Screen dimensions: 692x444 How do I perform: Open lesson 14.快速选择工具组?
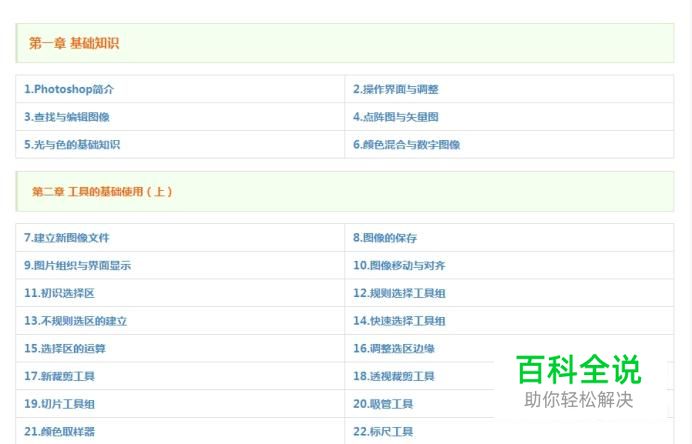point(399,321)
